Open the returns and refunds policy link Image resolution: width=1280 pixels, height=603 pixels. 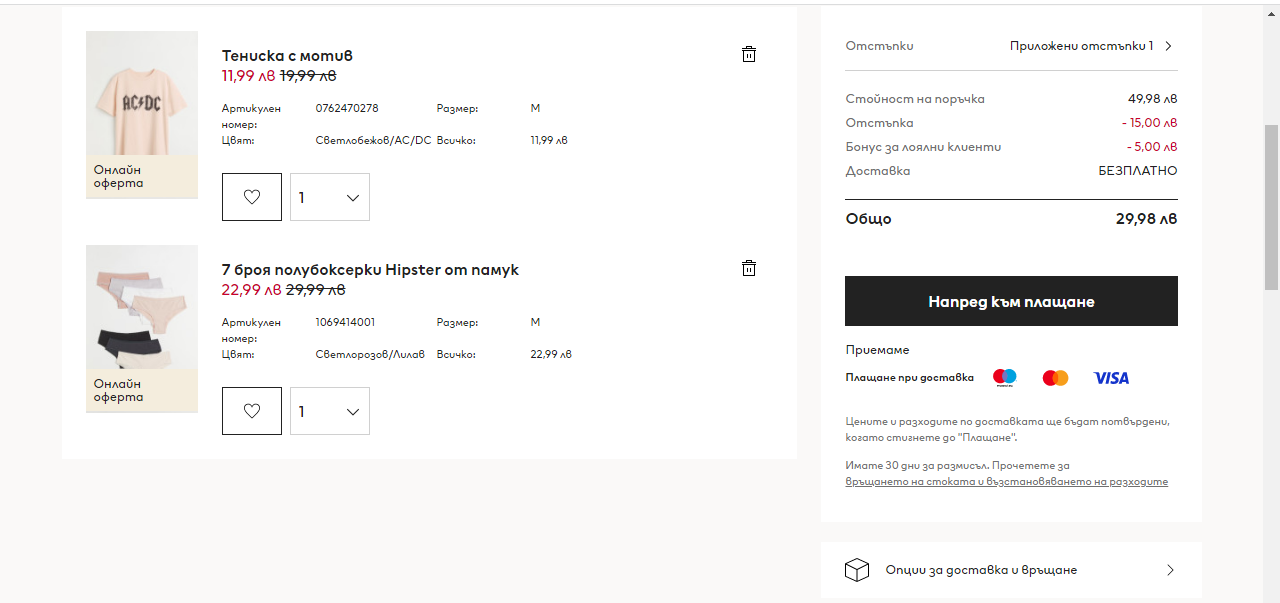pyautogui.click(x=1006, y=482)
